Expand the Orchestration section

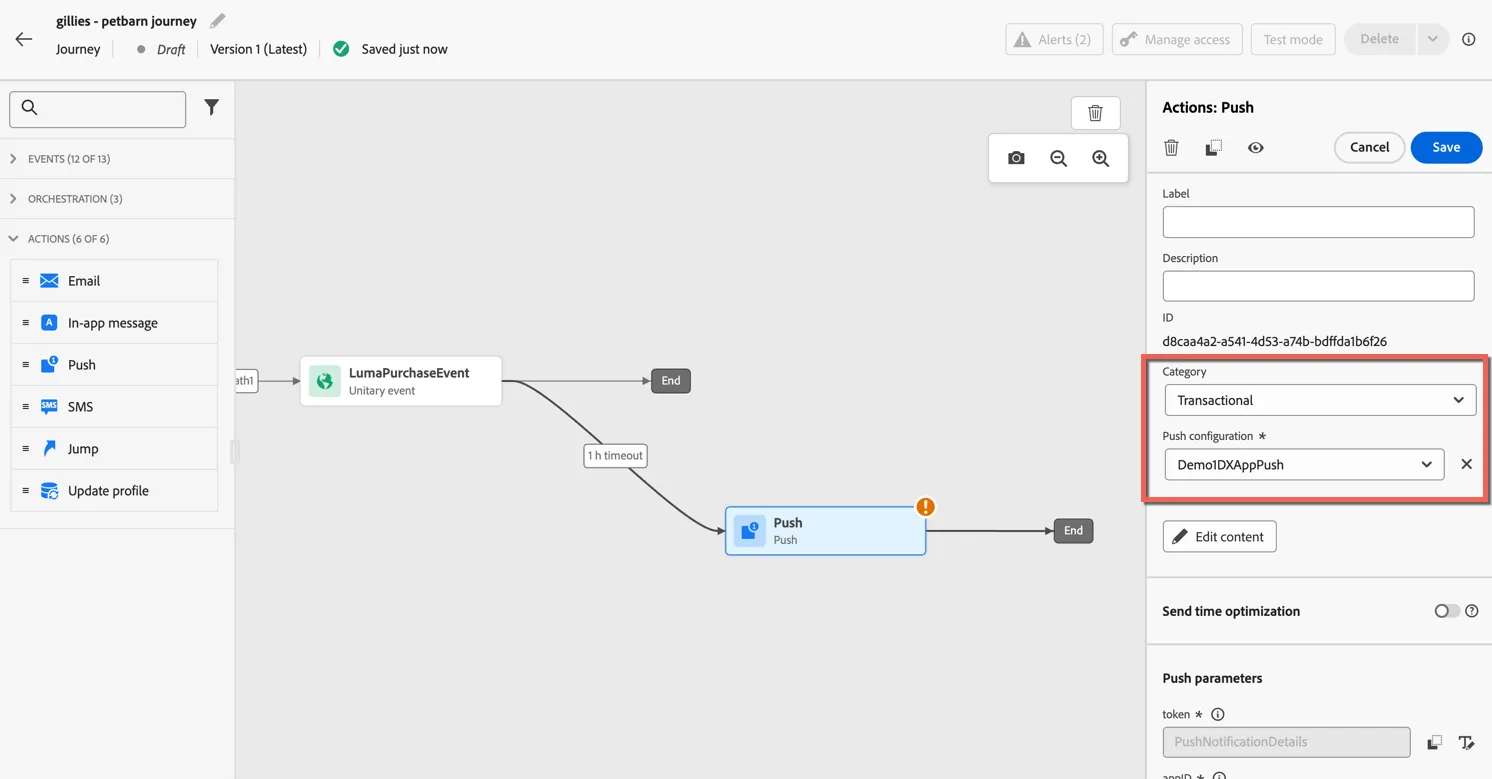(x=117, y=199)
